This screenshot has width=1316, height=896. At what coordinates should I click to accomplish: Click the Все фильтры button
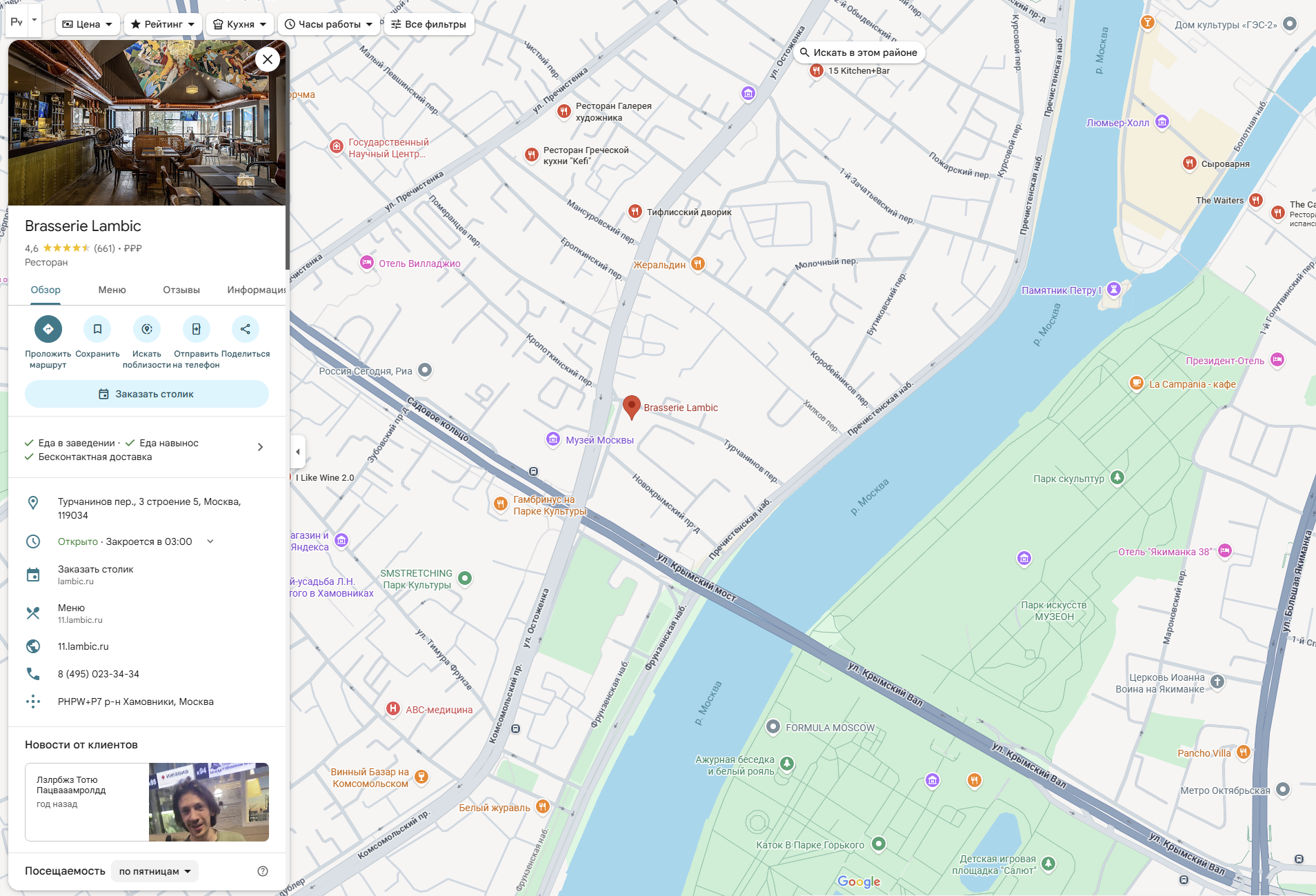[x=429, y=24]
